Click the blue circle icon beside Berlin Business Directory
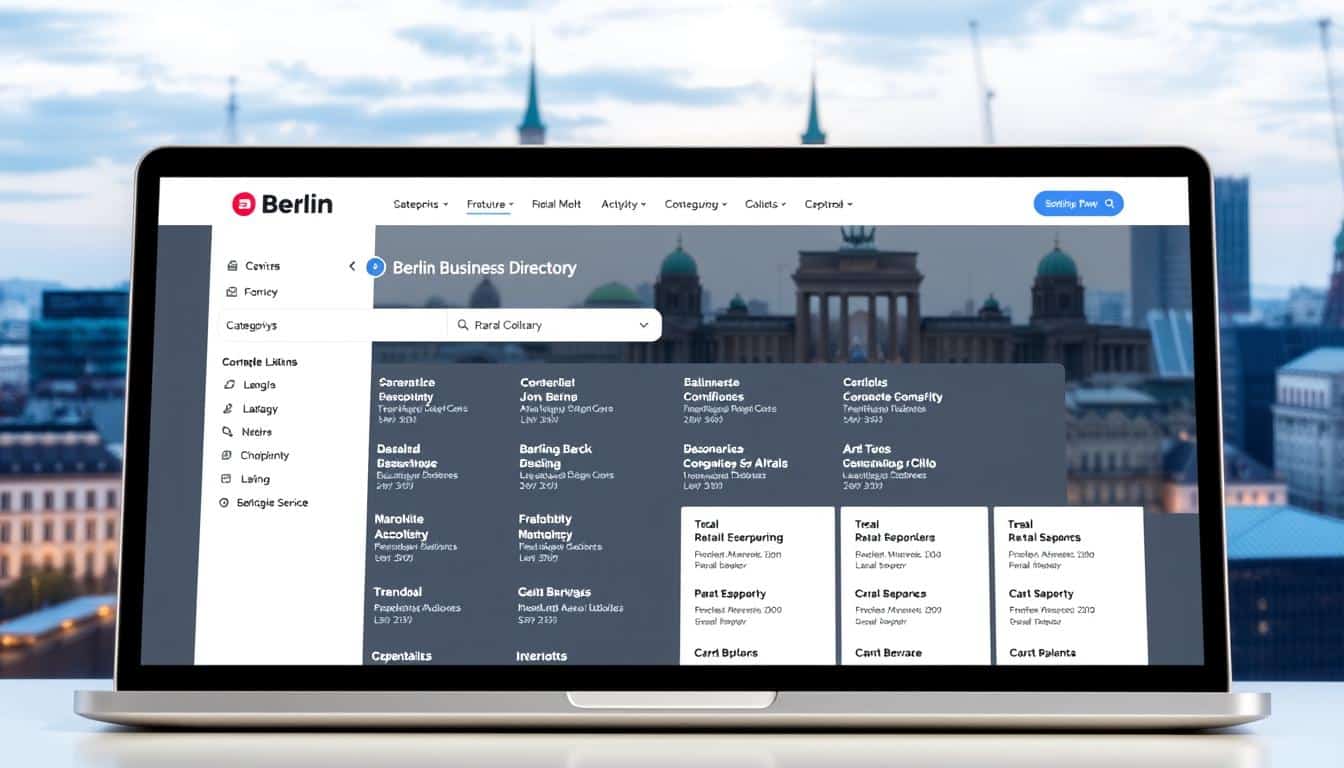This screenshot has width=1344, height=768. tap(376, 267)
